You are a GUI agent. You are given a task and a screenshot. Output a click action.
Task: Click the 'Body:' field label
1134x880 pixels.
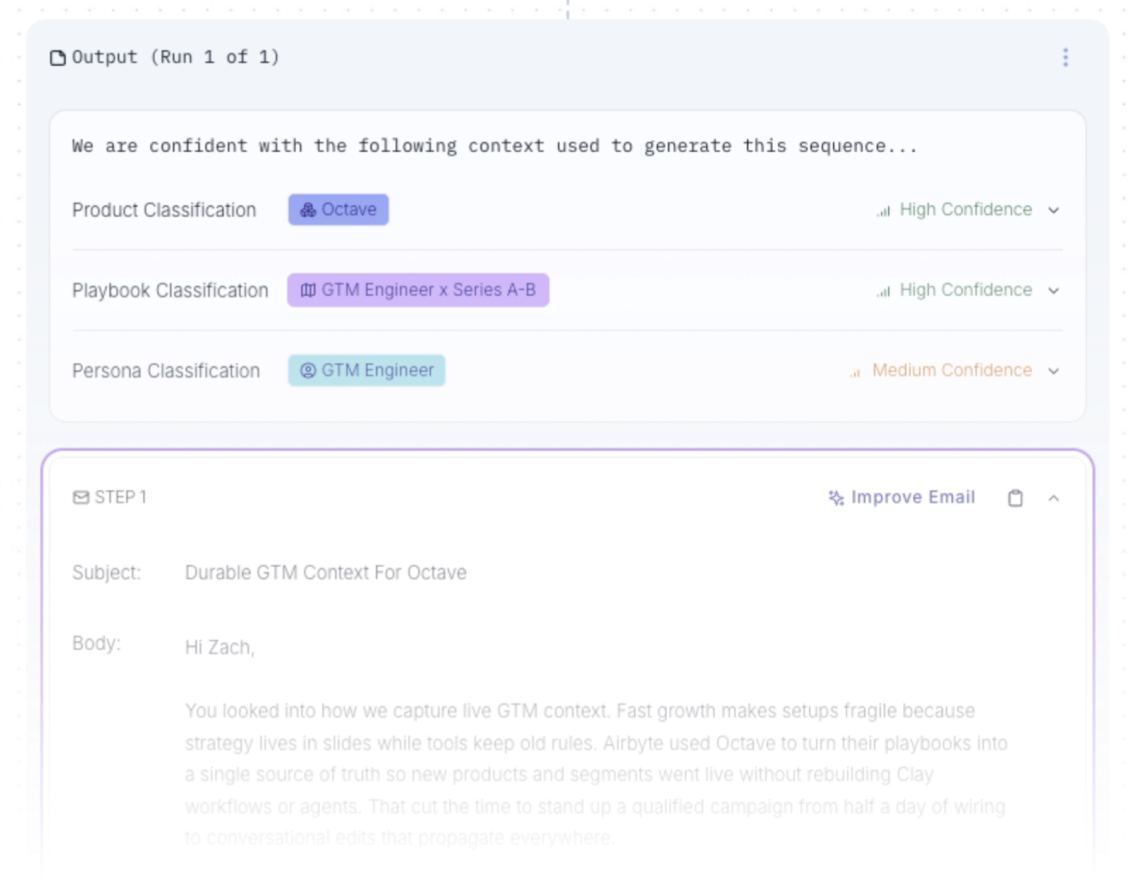pyautogui.click(x=96, y=644)
